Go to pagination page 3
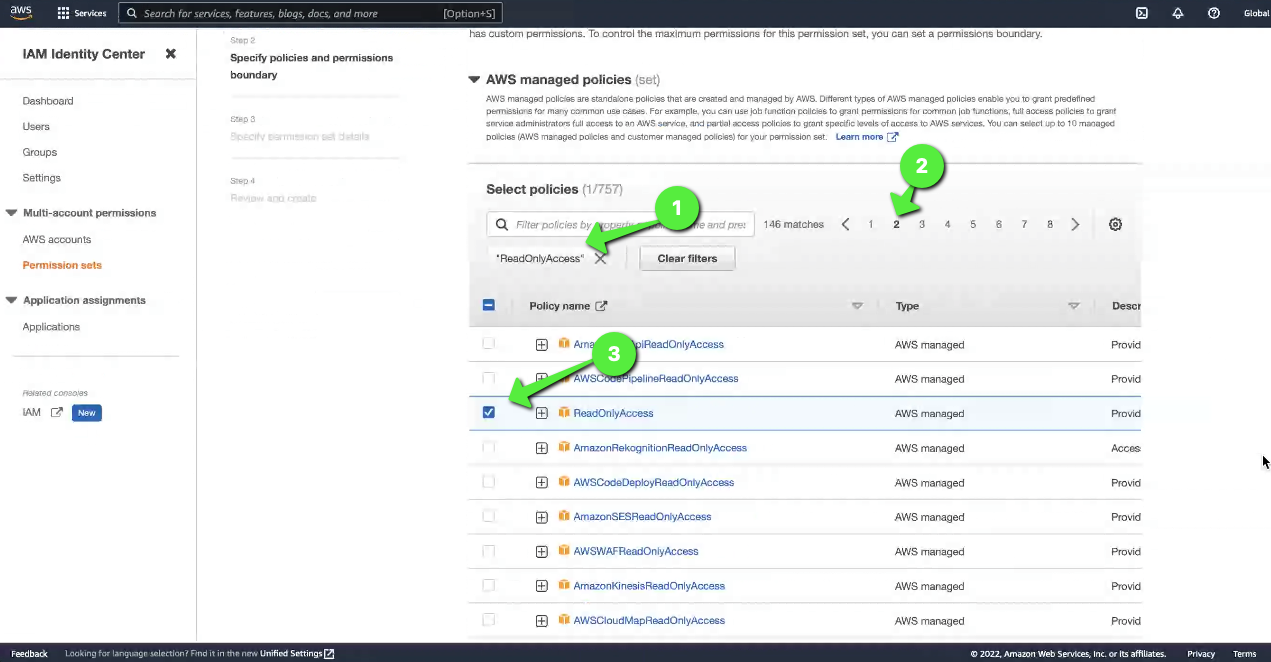 (922, 224)
